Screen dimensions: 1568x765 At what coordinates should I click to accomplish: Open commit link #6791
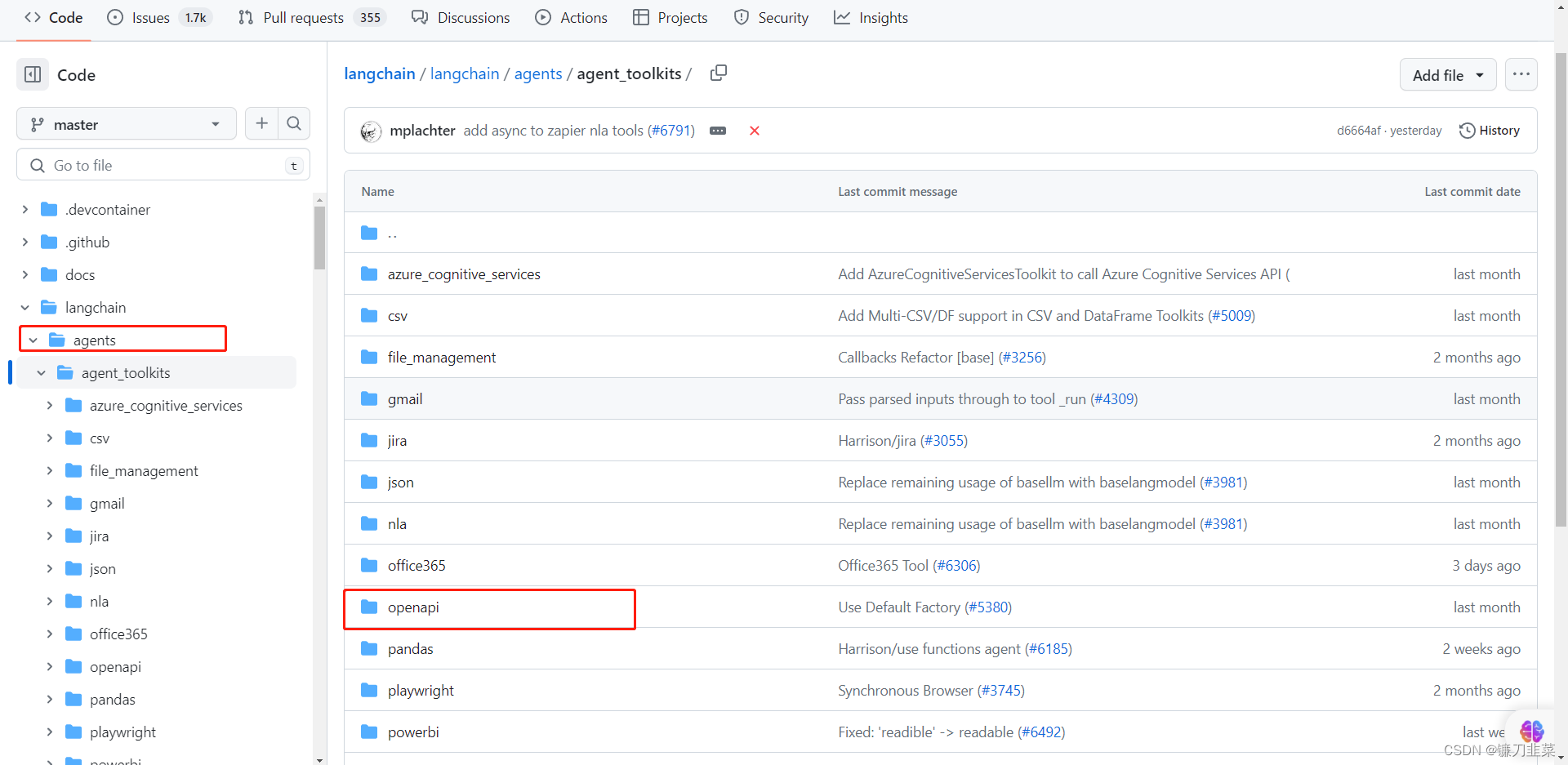click(670, 131)
